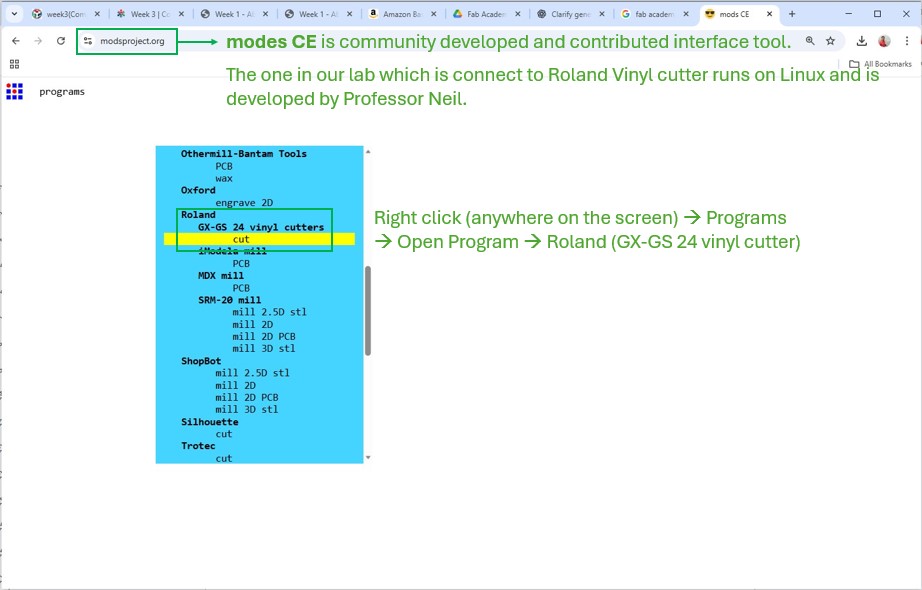Screen dimensions: 922x590
Task: Click the programs label
Action: click(x=62, y=92)
